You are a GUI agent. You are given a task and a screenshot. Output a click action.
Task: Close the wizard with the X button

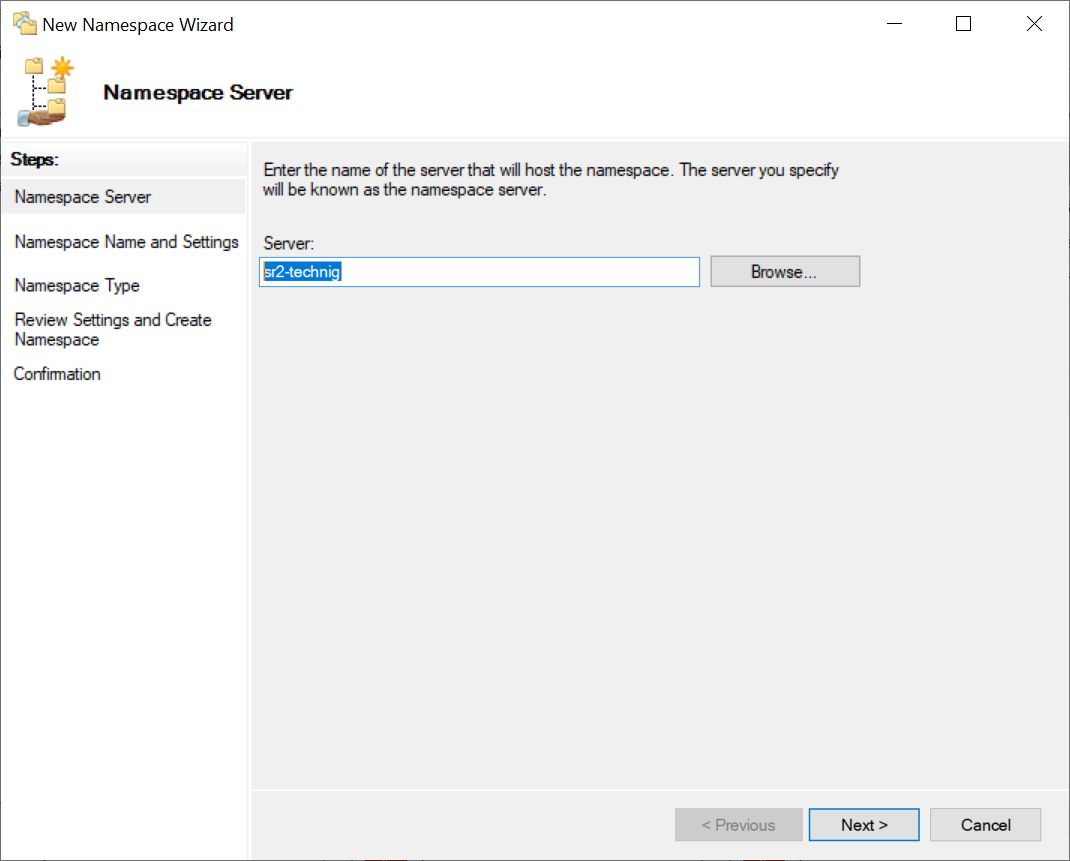(x=1034, y=24)
